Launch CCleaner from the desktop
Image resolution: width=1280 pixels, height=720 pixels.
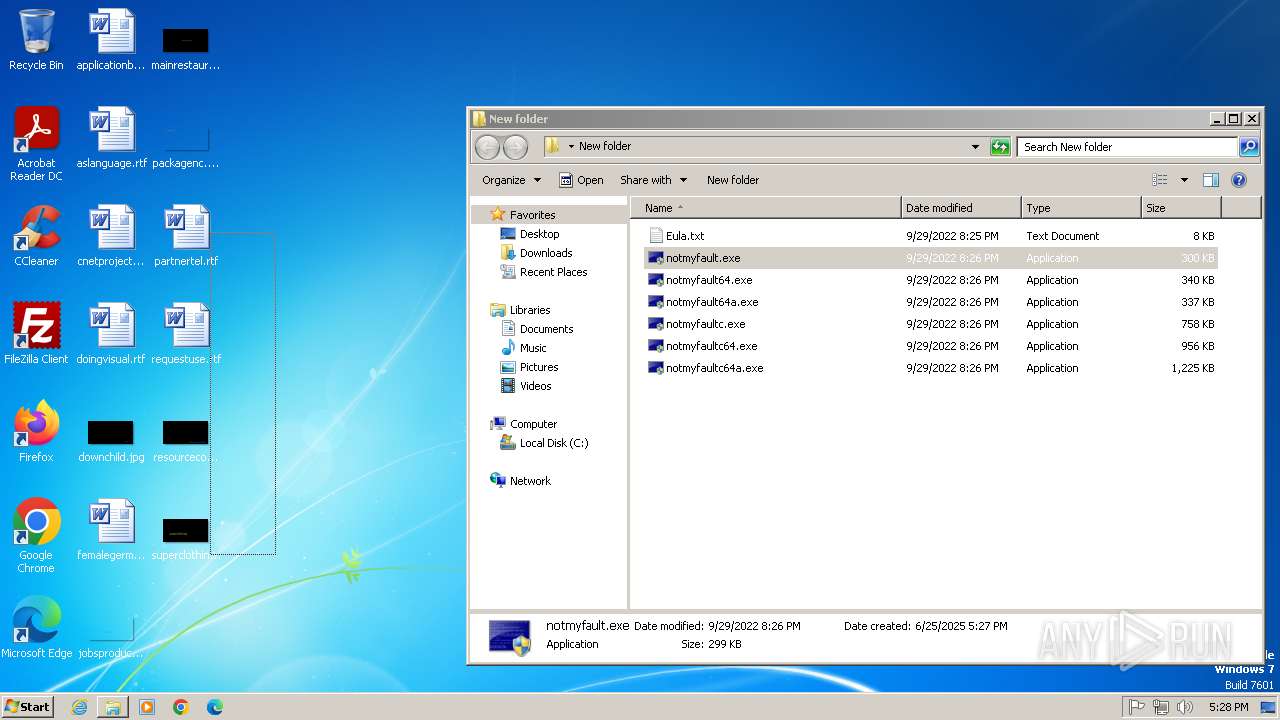click(x=36, y=236)
